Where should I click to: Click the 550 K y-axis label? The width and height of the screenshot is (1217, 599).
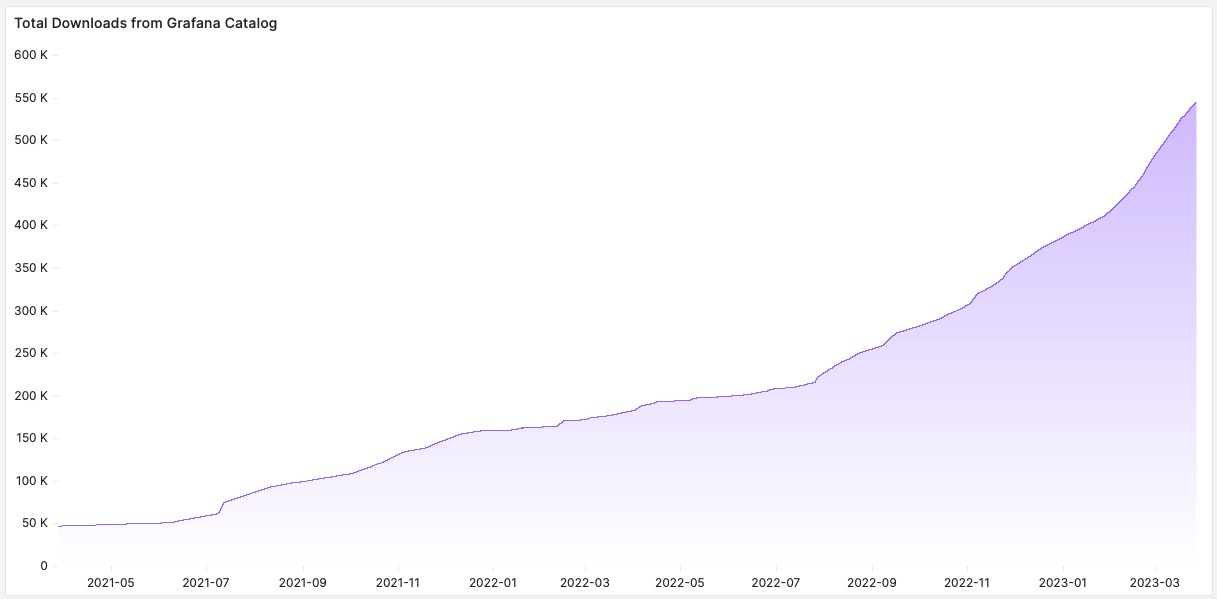point(30,98)
